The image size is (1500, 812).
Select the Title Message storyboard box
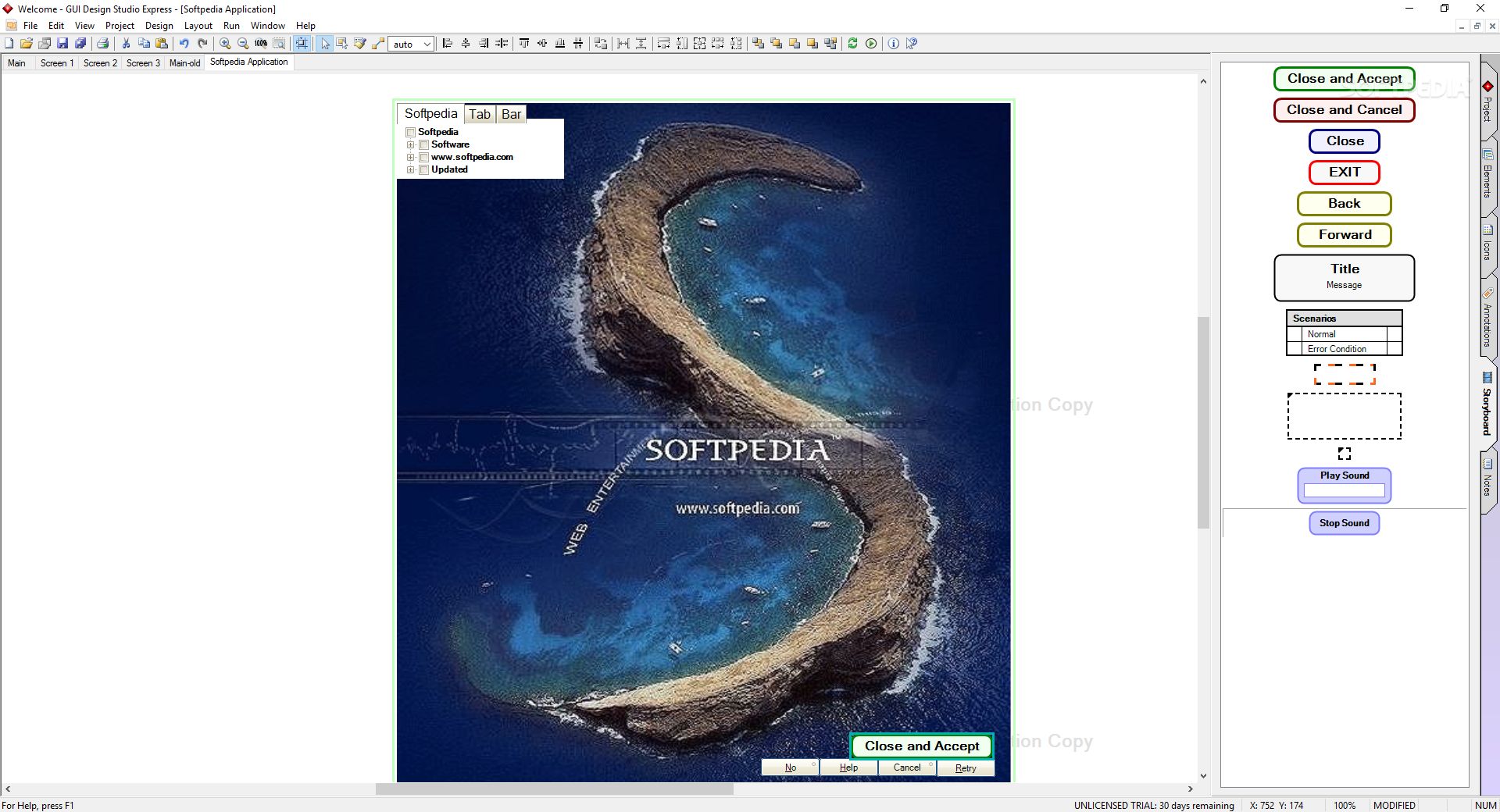(x=1344, y=278)
